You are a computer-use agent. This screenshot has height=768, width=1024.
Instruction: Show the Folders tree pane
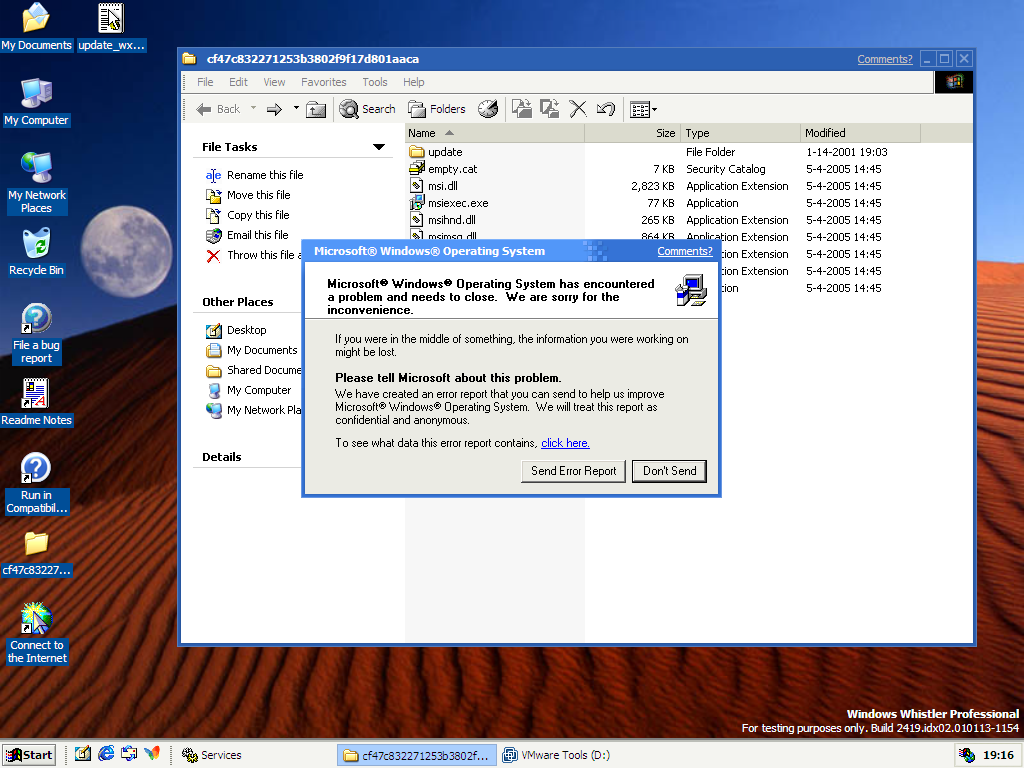[436, 109]
